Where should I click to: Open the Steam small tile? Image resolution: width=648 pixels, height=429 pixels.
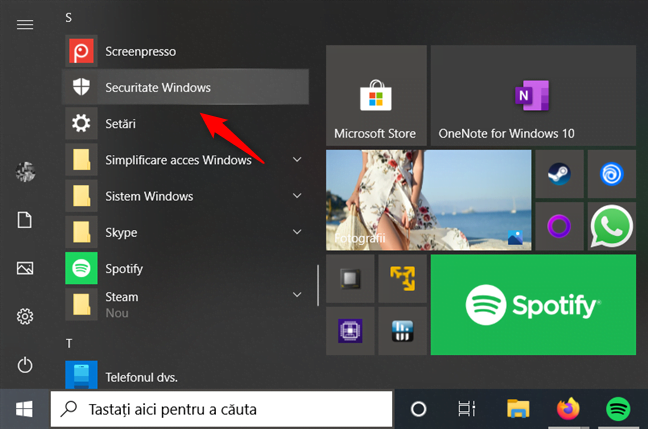(559, 174)
